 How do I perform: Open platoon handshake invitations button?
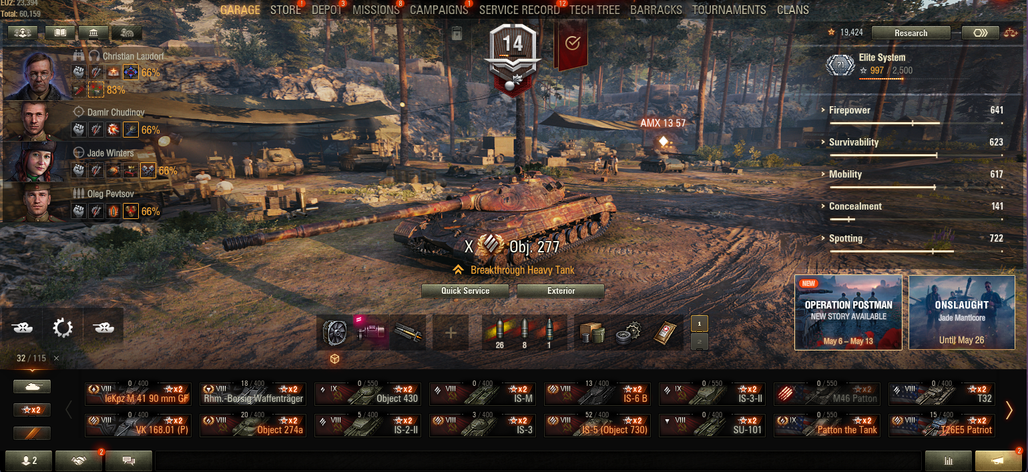(x=79, y=462)
